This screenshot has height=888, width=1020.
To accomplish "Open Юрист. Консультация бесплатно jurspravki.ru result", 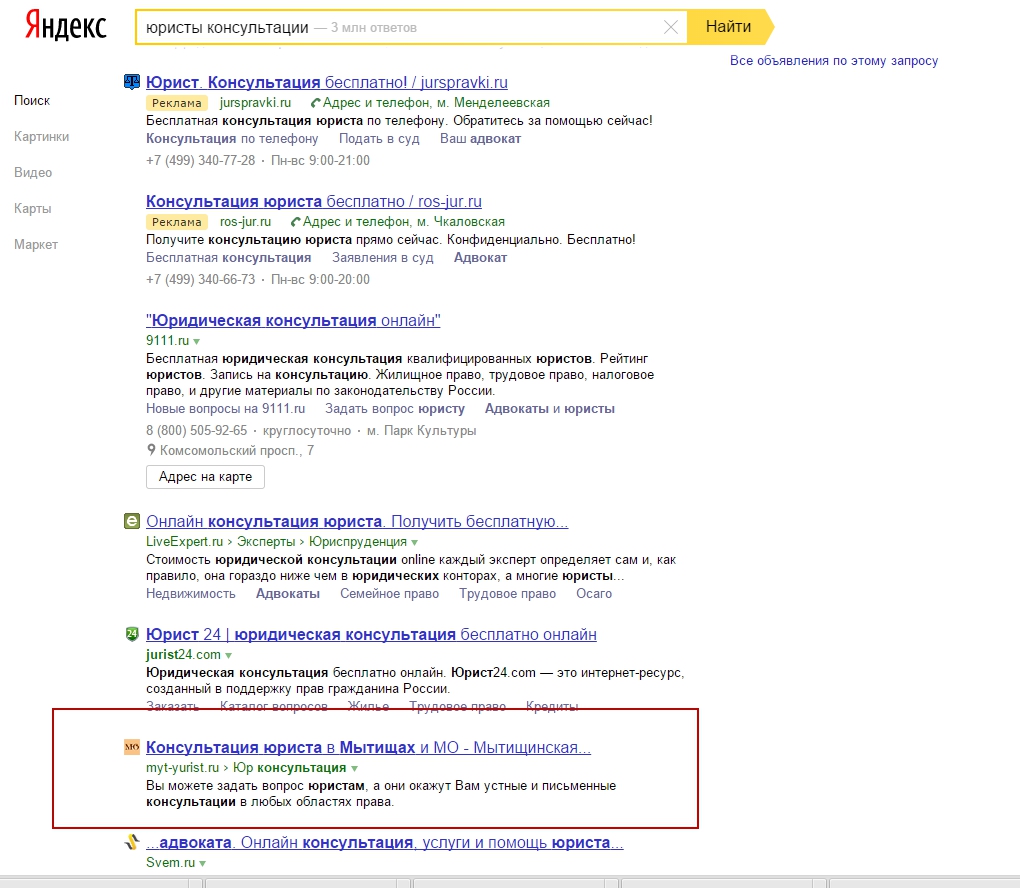I will click(327, 83).
